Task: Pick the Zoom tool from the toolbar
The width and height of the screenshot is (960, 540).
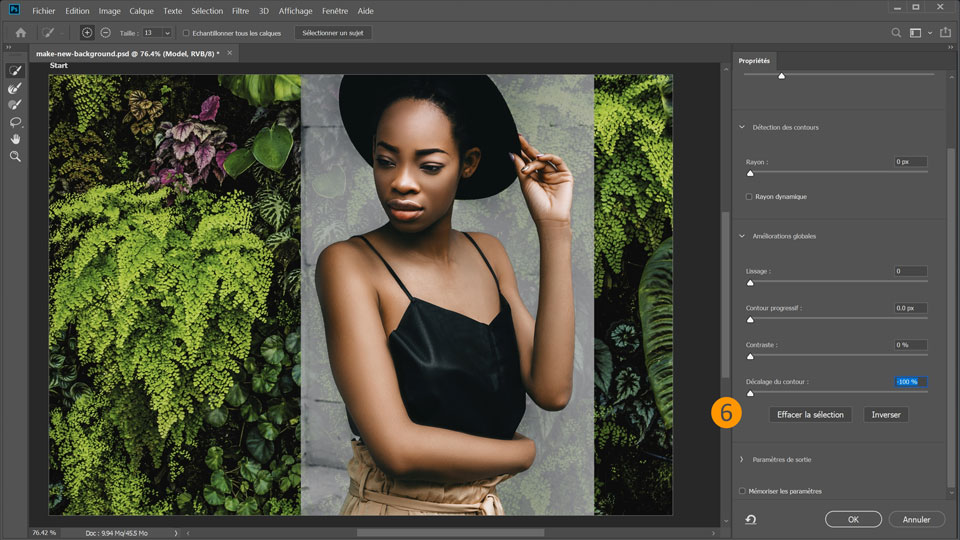Action: pyautogui.click(x=15, y=157)
